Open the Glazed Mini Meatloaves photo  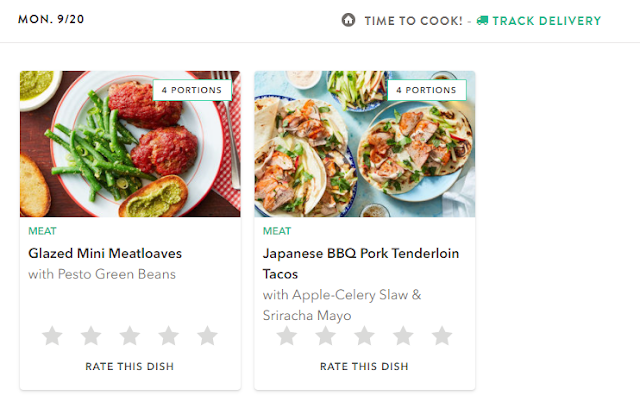[130, 144]
